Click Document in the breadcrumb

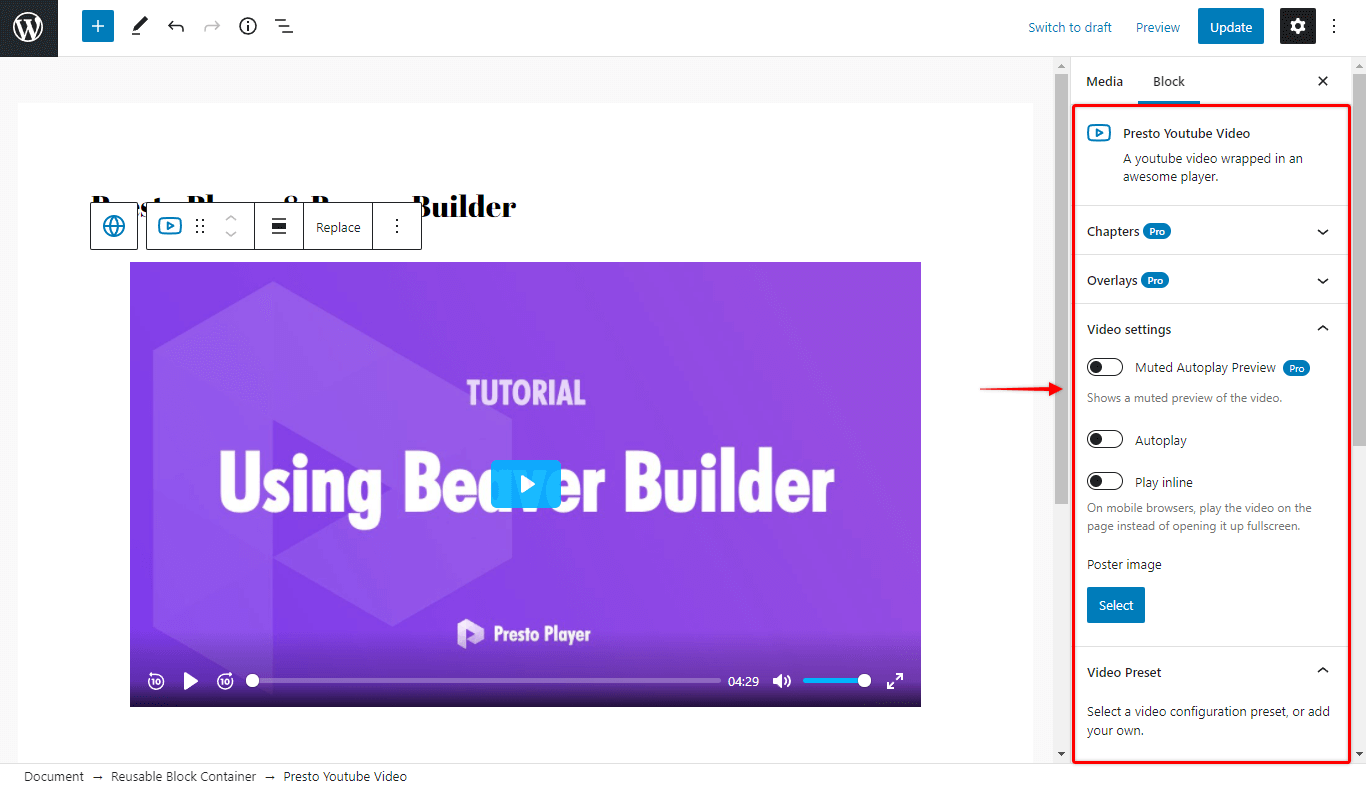pyautogui.click(x=54, y=776)
